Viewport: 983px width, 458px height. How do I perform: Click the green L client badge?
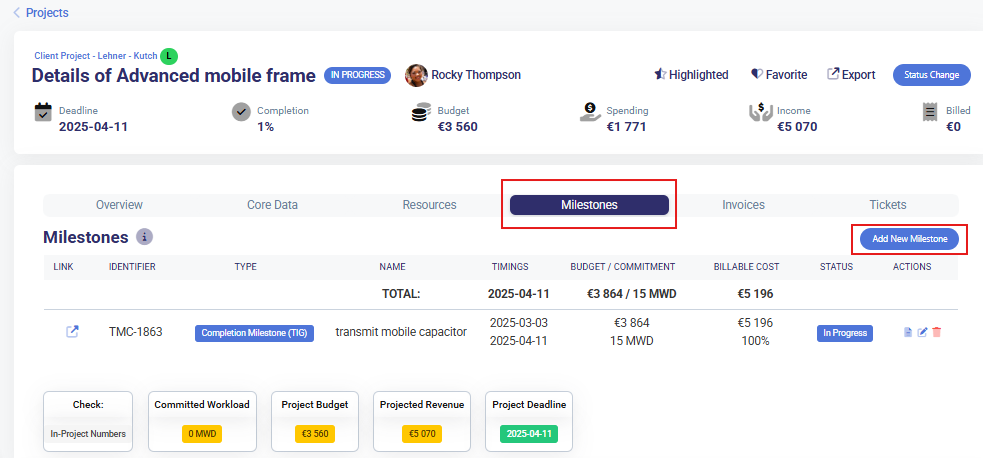click(169, 56)
